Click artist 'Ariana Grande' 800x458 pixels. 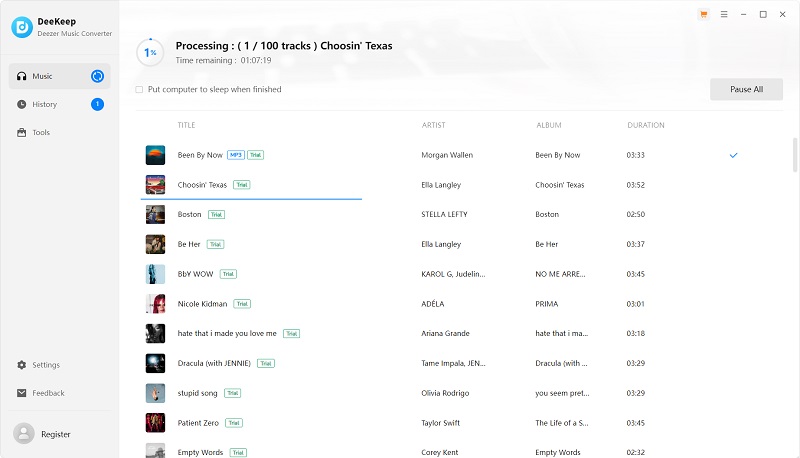pos(445,334)
